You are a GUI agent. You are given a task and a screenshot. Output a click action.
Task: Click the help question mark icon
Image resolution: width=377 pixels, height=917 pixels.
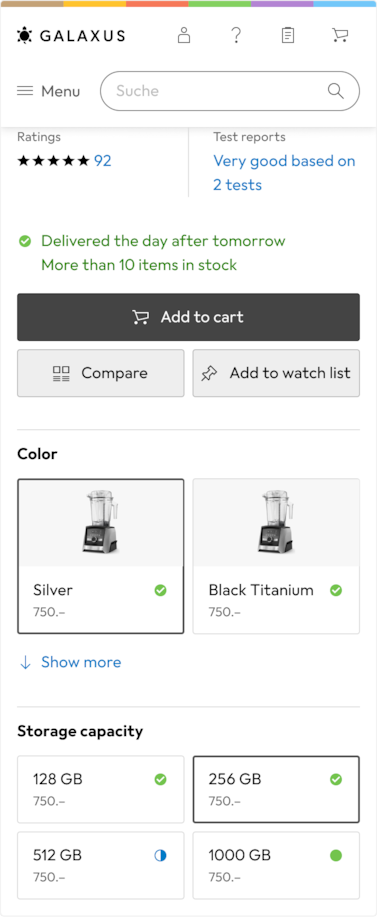click(x=236, y=36)
